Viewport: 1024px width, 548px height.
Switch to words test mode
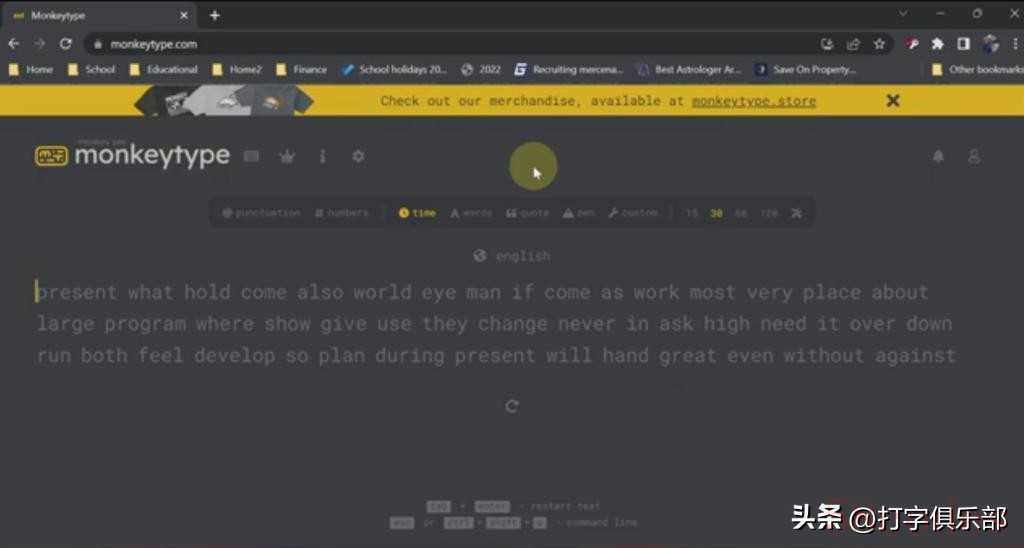click(x=471, y=213)
